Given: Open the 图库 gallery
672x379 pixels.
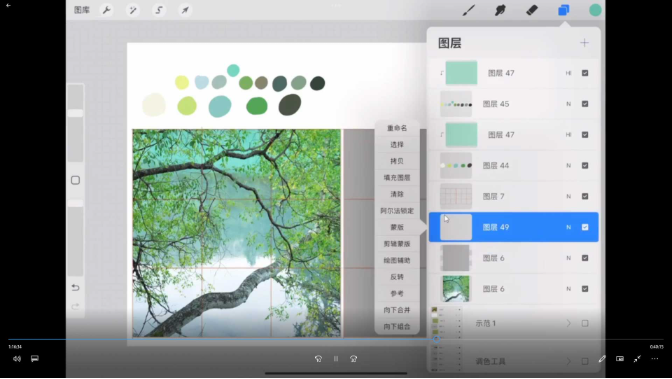Looking at the screenshot, I should [x=81, y=10].
